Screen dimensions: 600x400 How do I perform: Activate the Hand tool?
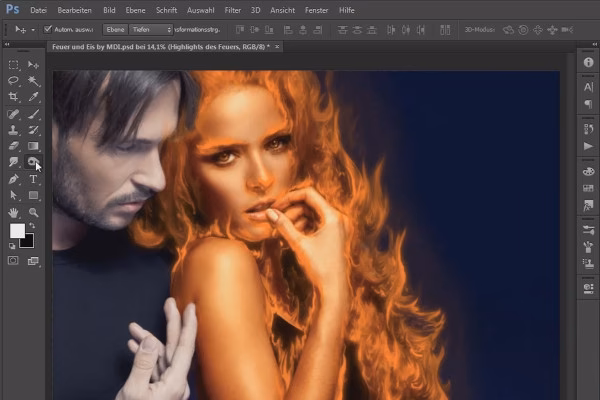[x=14, y=212]
